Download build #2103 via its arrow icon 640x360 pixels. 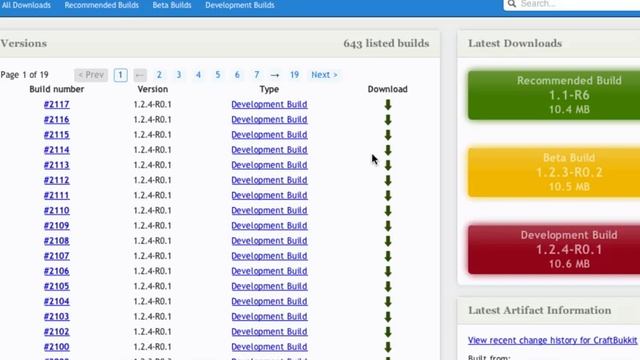click(x=388, y=317)
